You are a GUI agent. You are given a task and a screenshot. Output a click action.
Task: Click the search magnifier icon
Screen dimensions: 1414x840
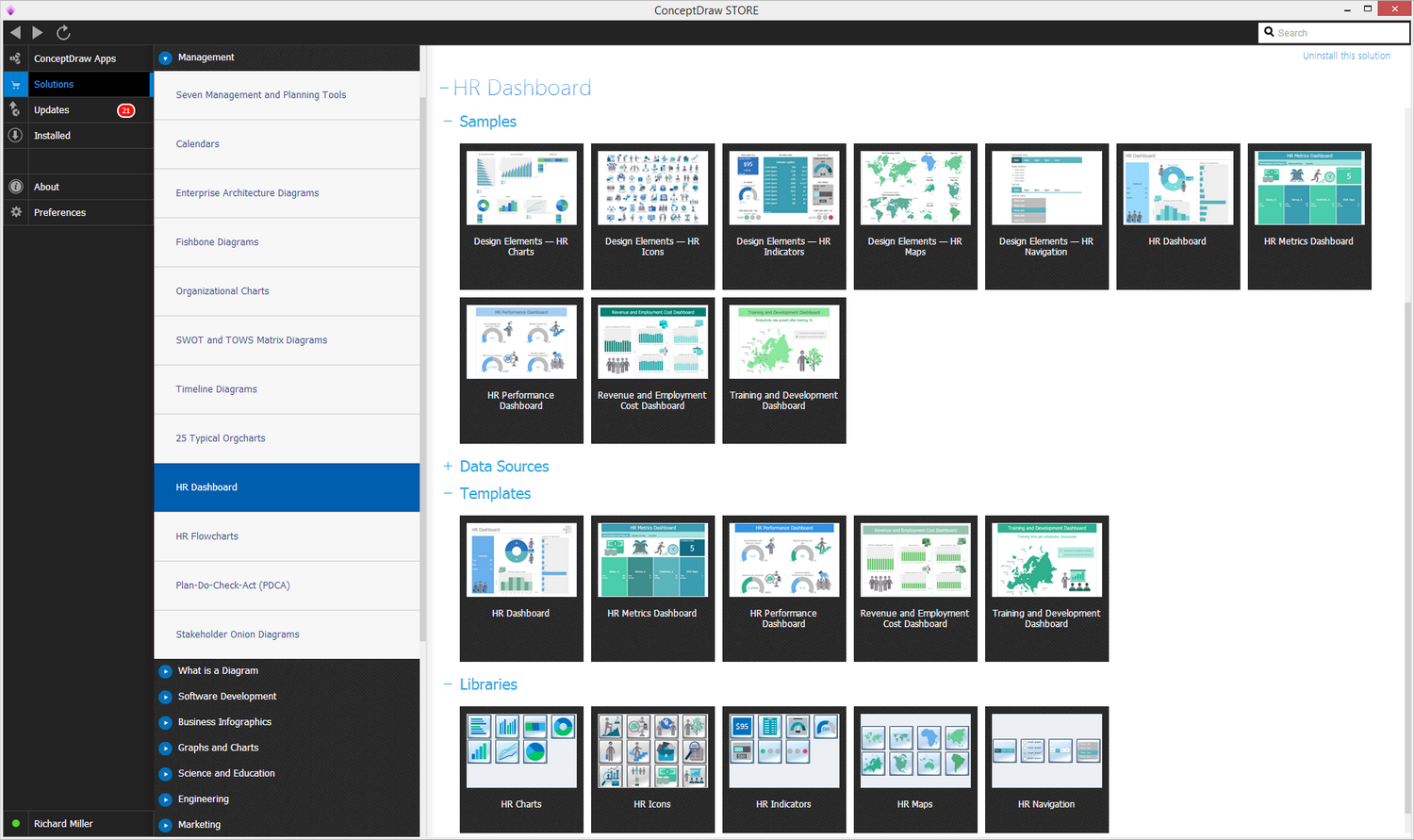1269,32
